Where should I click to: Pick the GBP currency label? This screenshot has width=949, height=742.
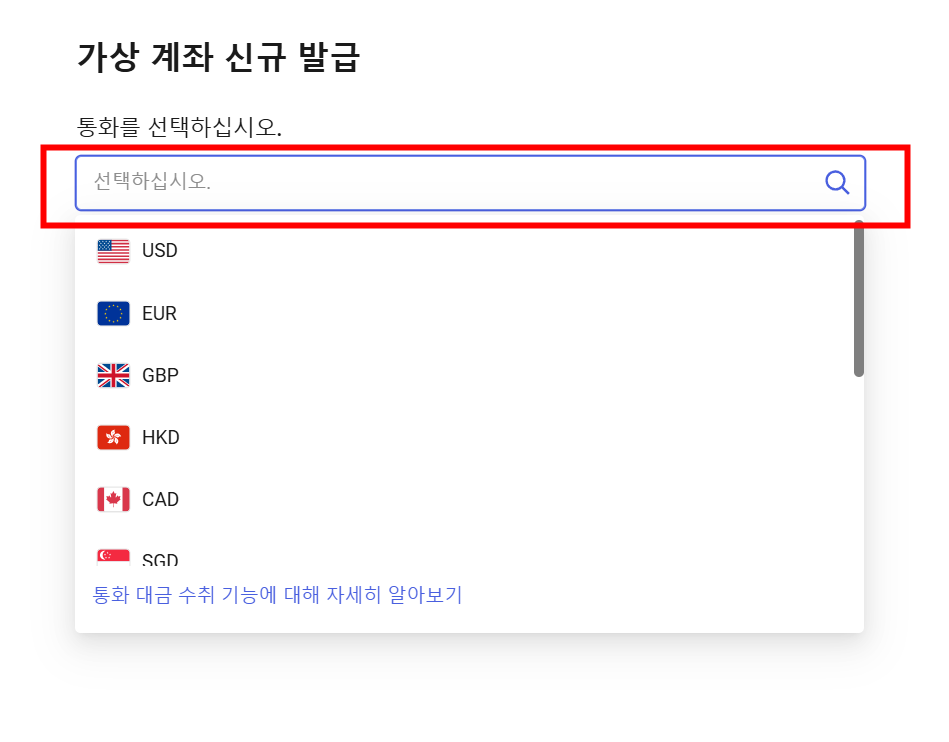pyautogui.click(x=160, y=376)
